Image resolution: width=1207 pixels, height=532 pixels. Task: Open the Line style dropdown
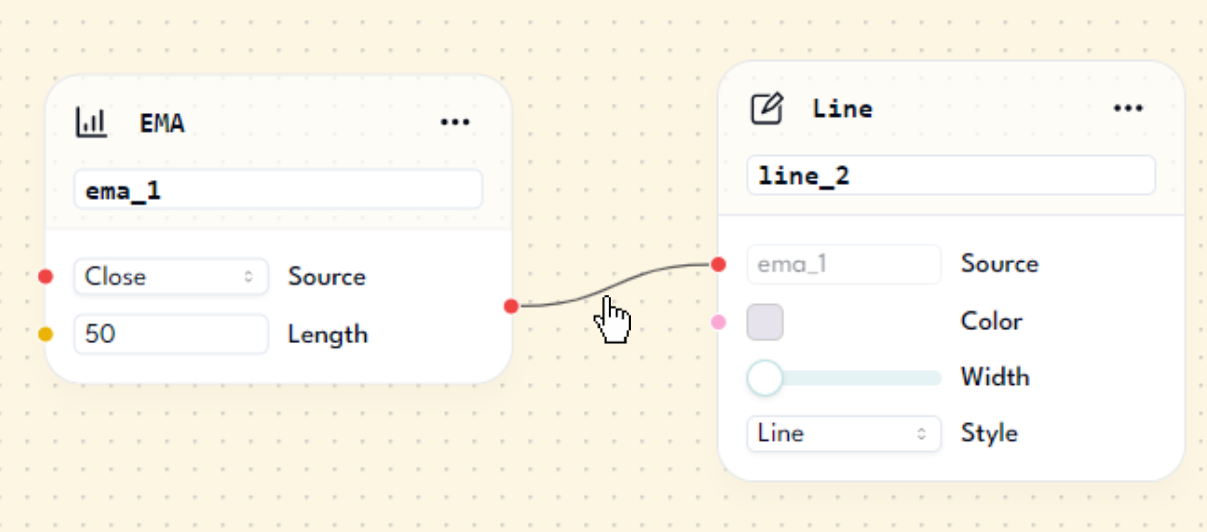pyautogui.click(x=844, y=434)
